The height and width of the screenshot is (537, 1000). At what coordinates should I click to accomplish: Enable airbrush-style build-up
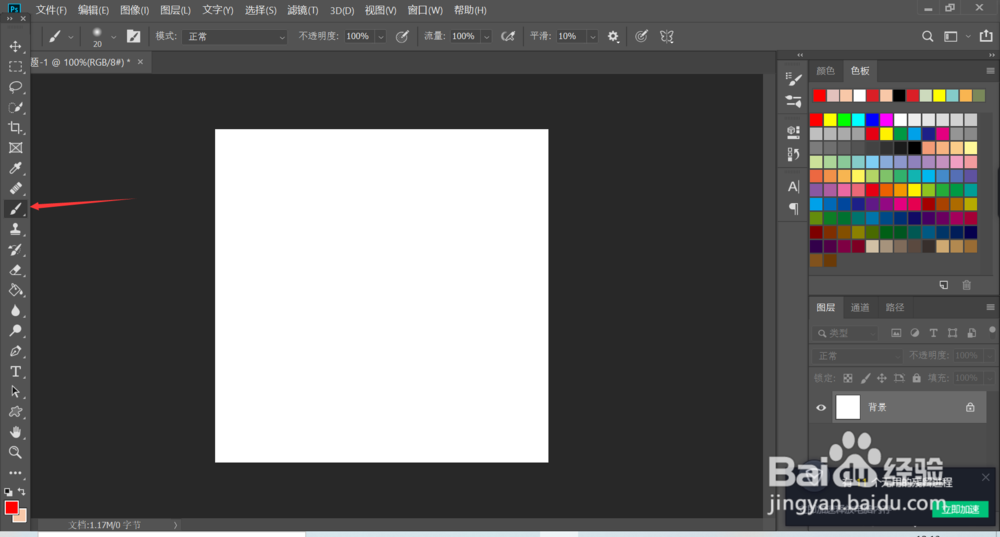pos(508,36)
